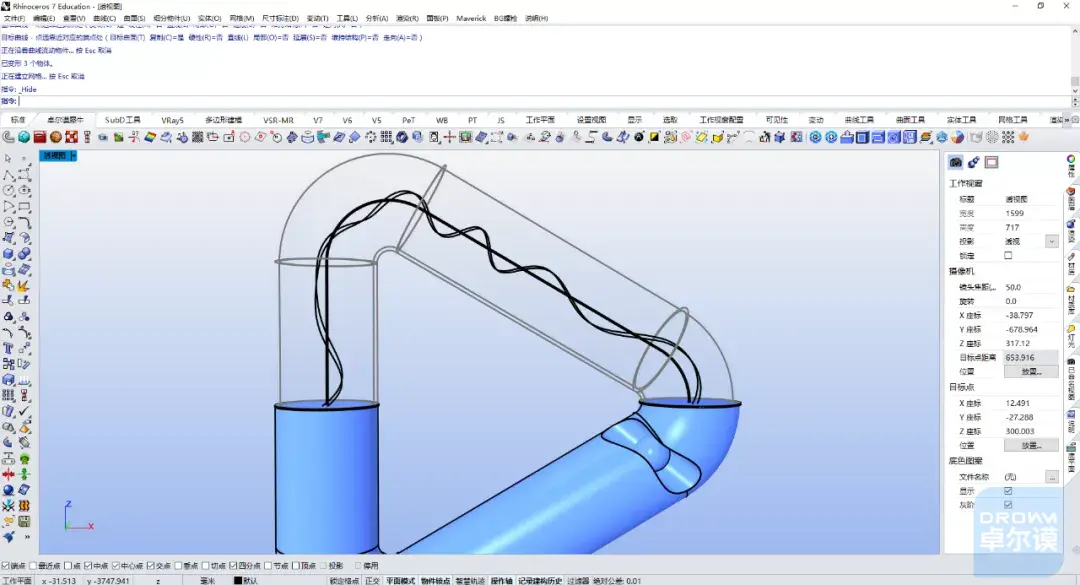The height and width of the screenshot is (585, 1080).
Task: Toggle 物件锁点 in status bar
Action: (x=435, y=581)
